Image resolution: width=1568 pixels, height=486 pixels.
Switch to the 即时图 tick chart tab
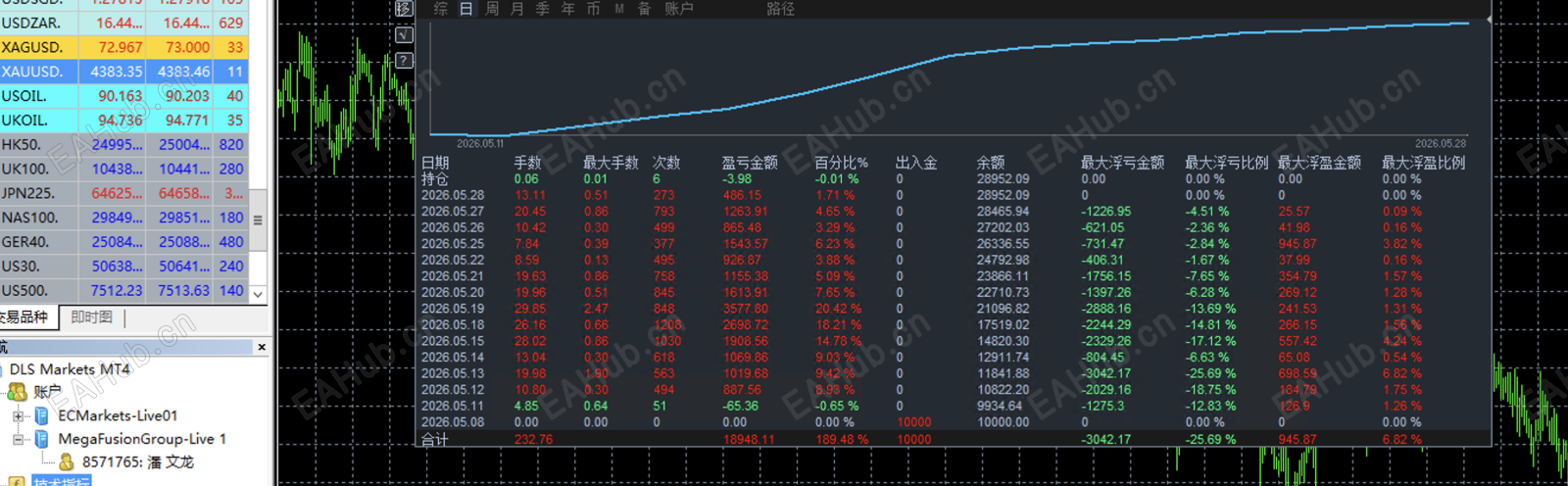click(91, 317)
